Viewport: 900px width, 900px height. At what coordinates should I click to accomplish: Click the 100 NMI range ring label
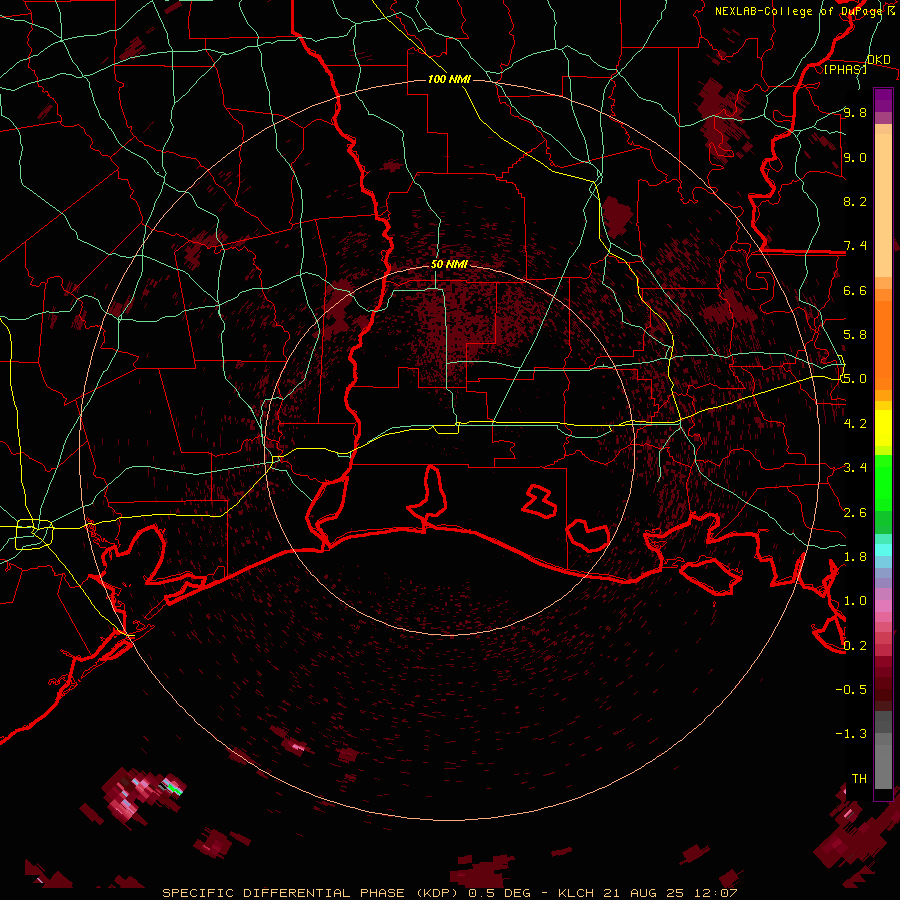[449, 79]
